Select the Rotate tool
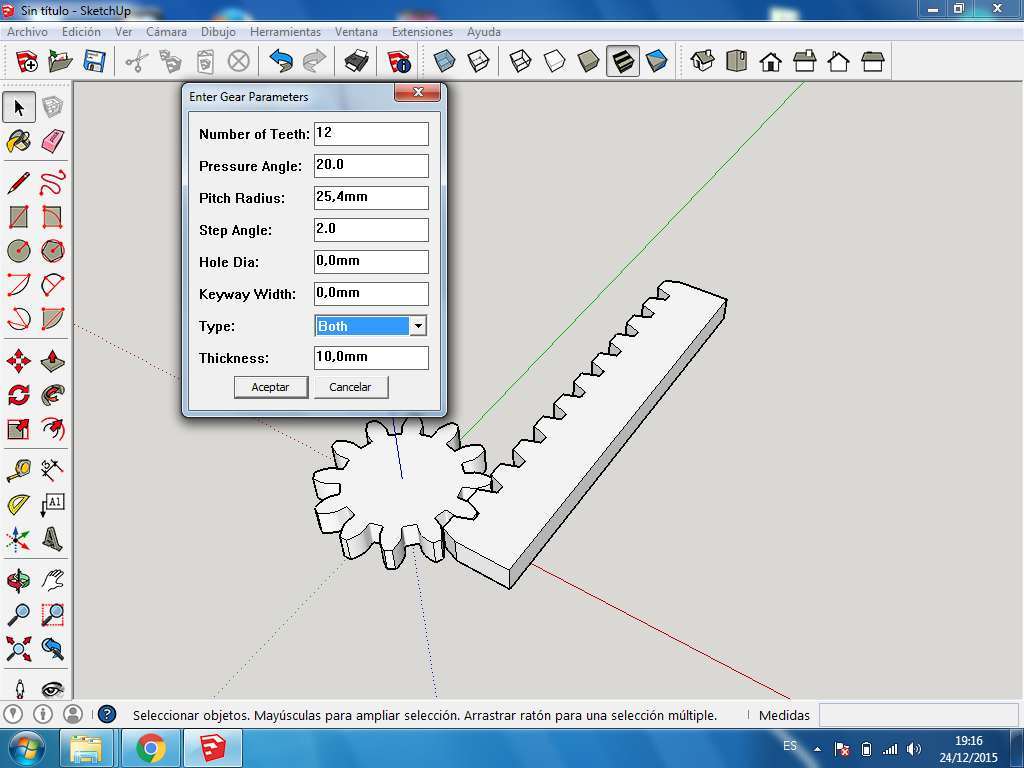Viewport: 1024px width, 768px height. coord(19,394)
